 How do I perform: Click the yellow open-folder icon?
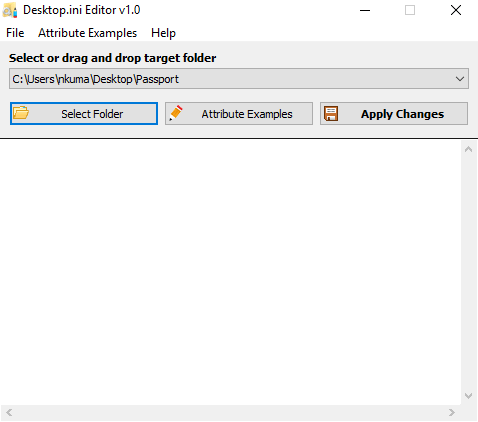(x=21, y=113)
